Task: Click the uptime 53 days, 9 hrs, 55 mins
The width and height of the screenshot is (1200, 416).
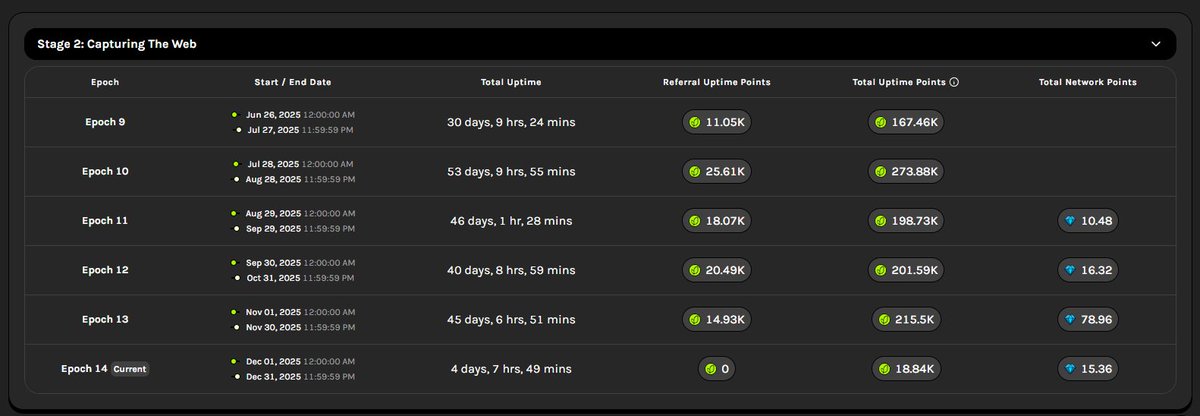Action: [x=511, y=171]
